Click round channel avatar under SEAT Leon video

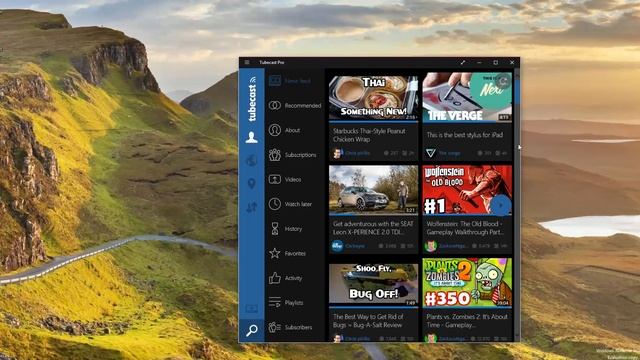point(337,246)
